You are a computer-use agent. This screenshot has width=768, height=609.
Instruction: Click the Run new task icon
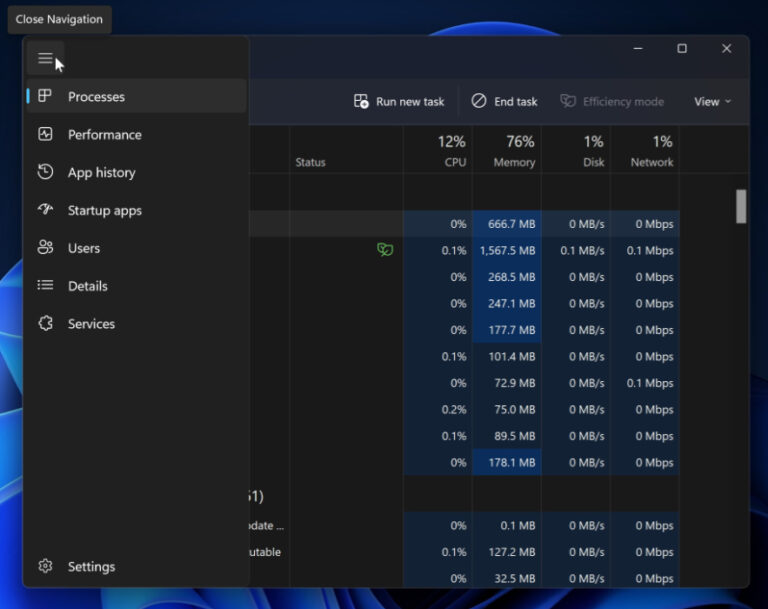pyautogui.click(x=361, y=101)
